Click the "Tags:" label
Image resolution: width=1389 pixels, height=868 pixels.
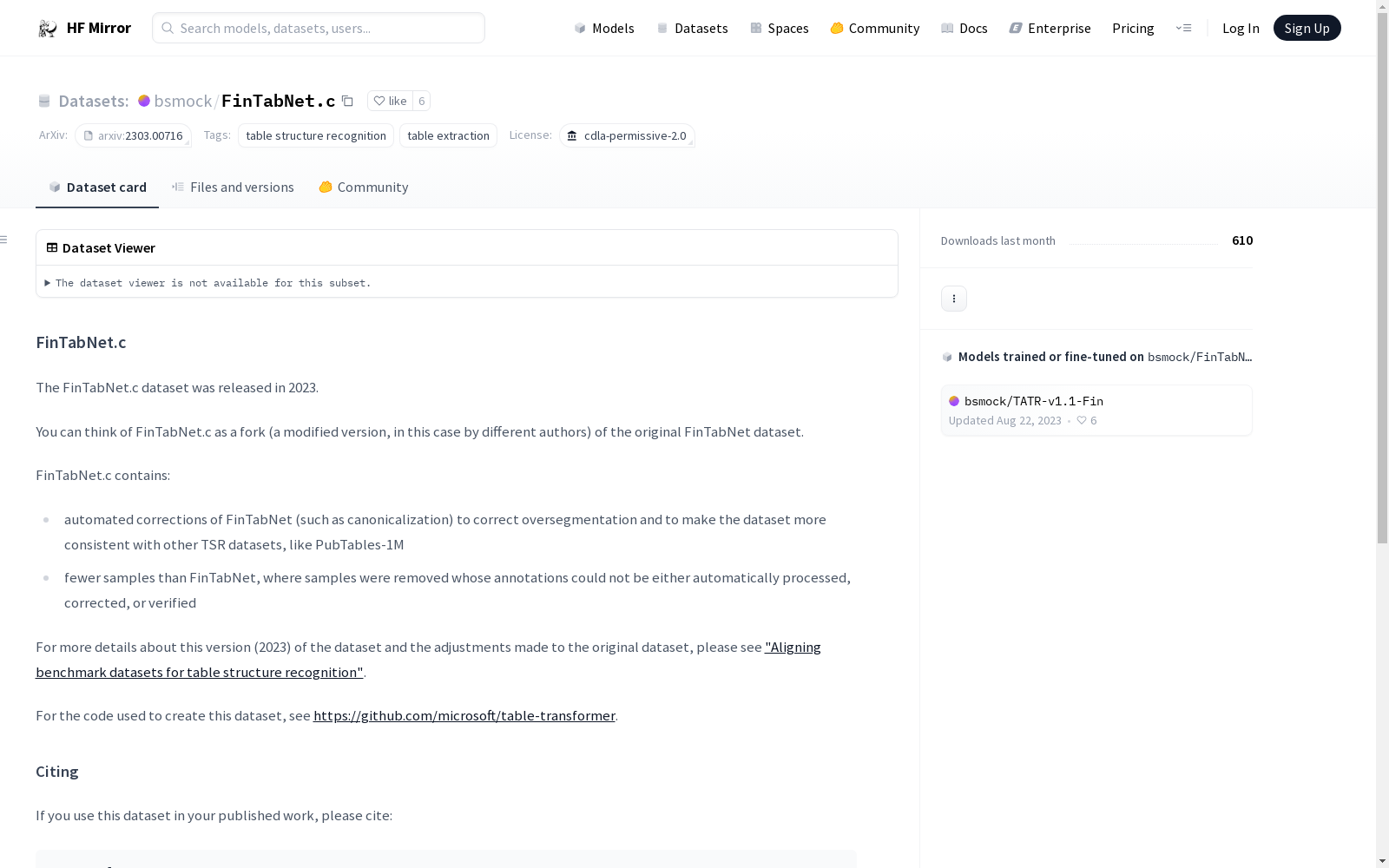[217, 135]
